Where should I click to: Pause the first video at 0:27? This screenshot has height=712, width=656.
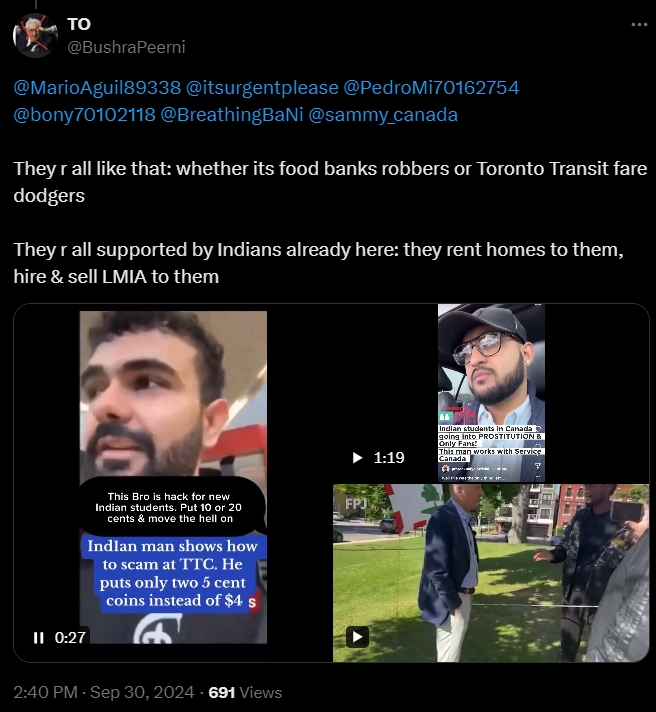click(39, 638)
